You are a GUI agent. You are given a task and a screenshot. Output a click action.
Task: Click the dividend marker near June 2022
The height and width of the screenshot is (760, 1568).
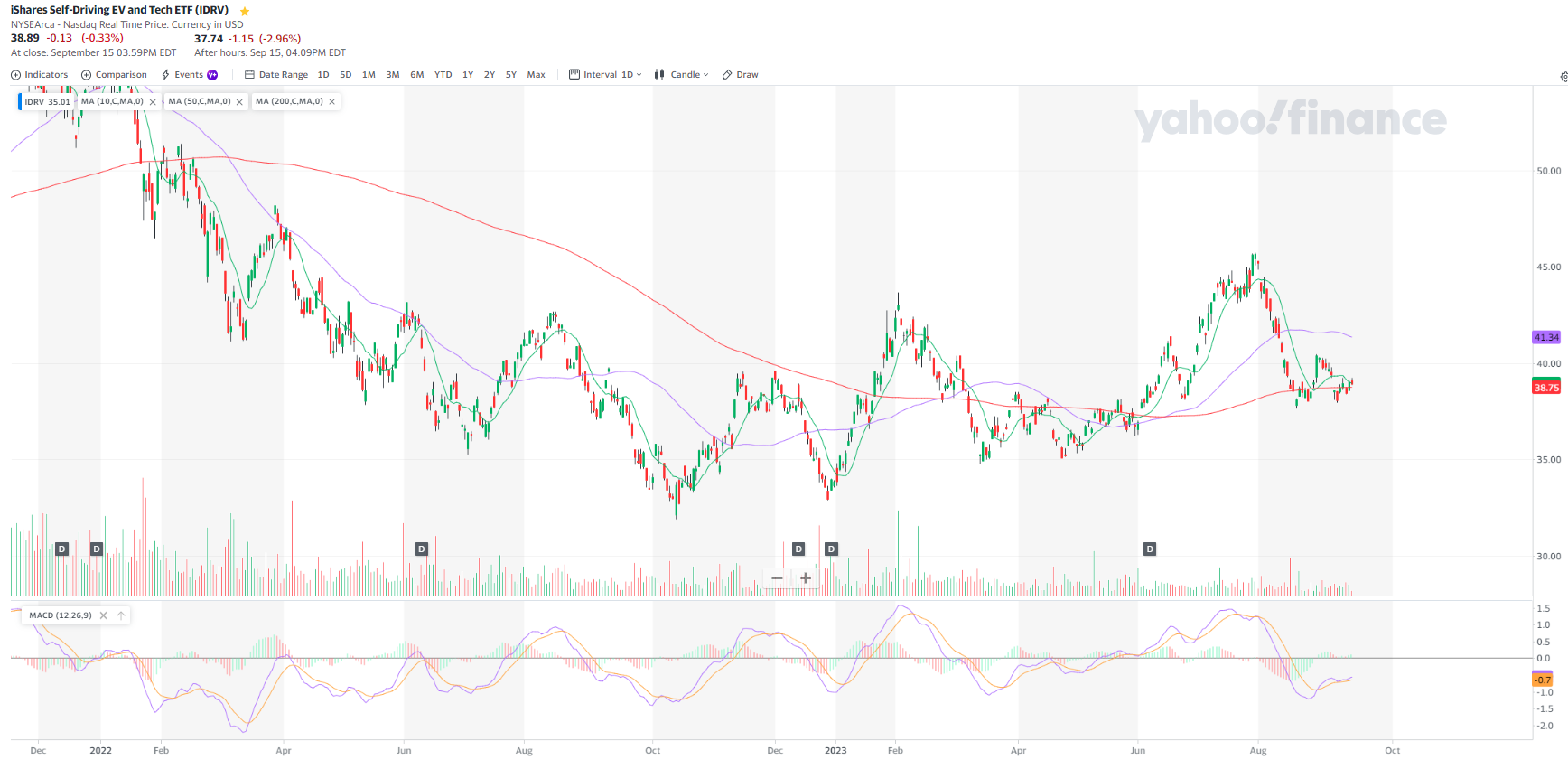click(421, 549)
